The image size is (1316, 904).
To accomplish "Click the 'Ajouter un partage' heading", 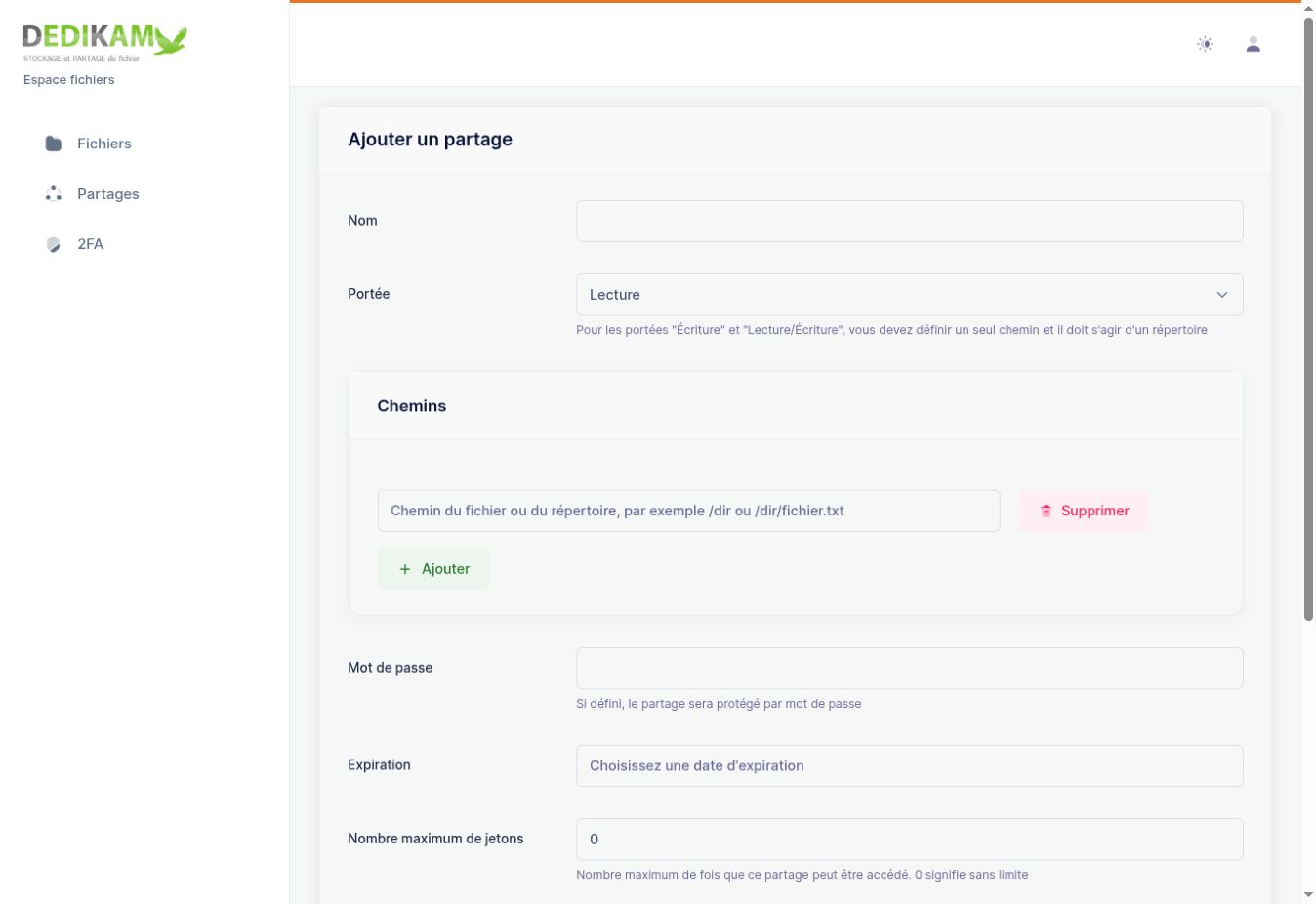I will tap(431, 140).
